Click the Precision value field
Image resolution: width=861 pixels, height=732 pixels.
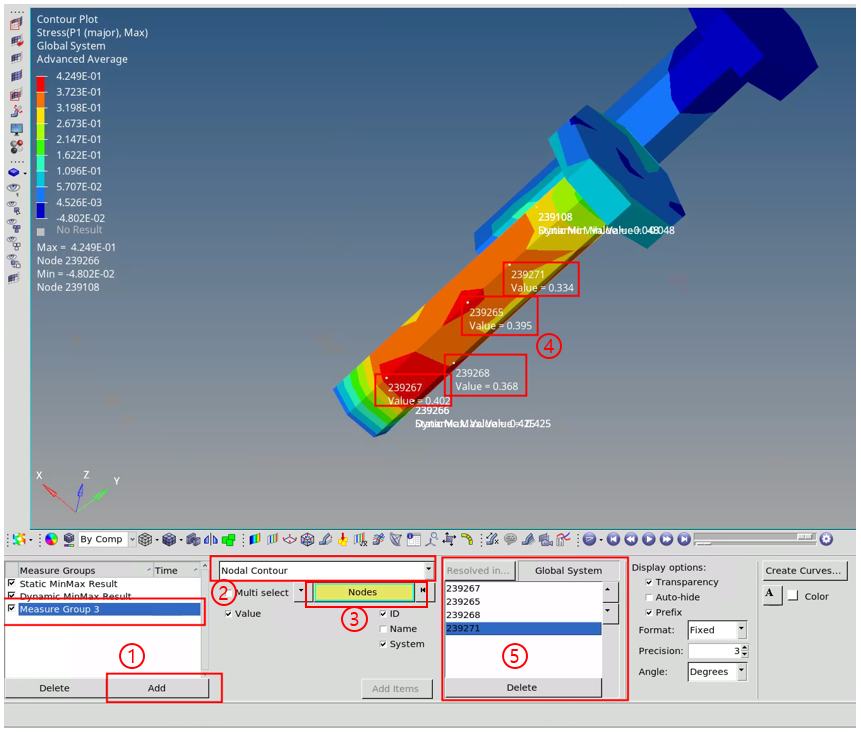[x=714, y=651]
